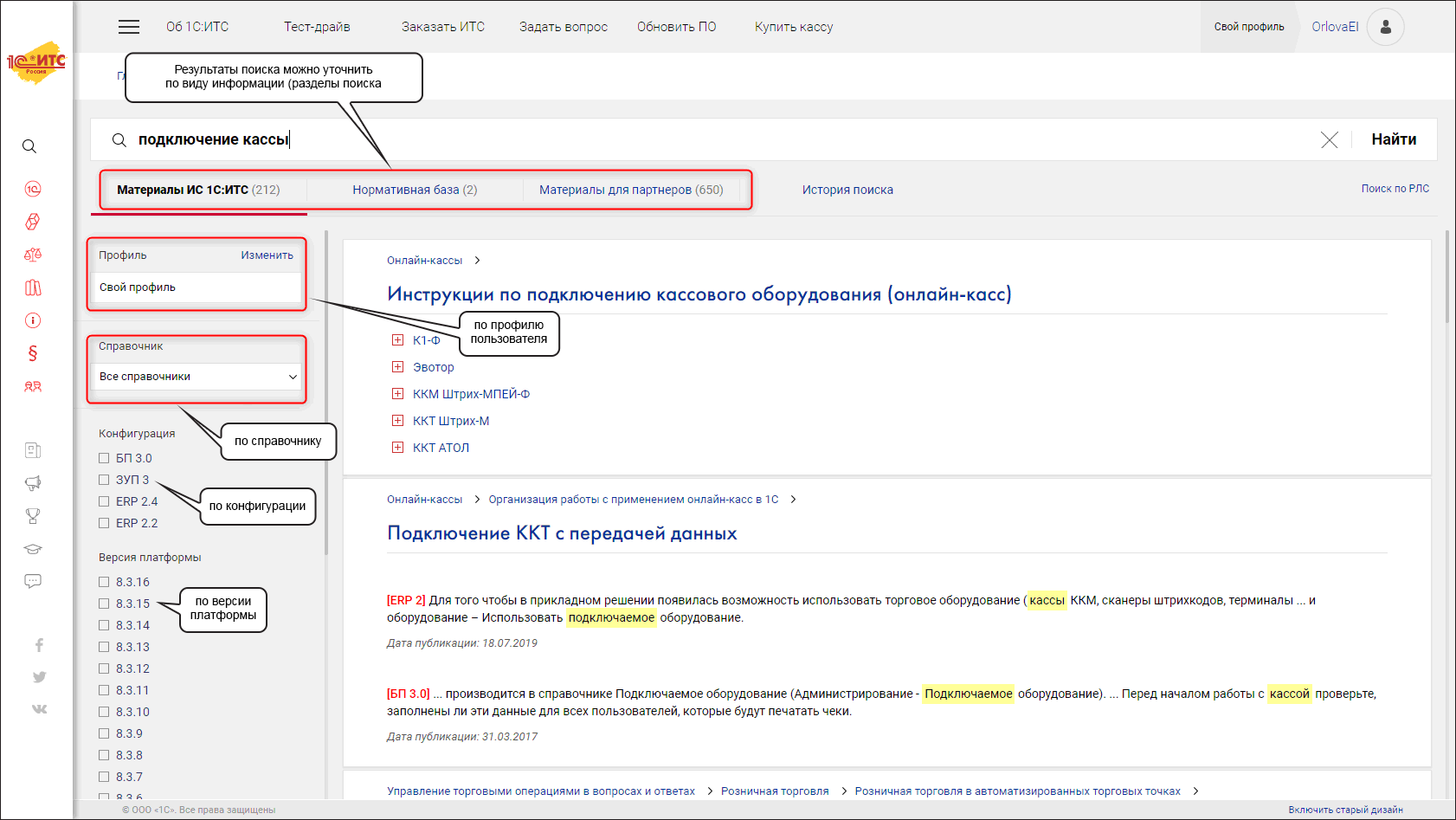Open Поиск по РЛС link
The image size is (1456, 820).
coord(1395,189)
